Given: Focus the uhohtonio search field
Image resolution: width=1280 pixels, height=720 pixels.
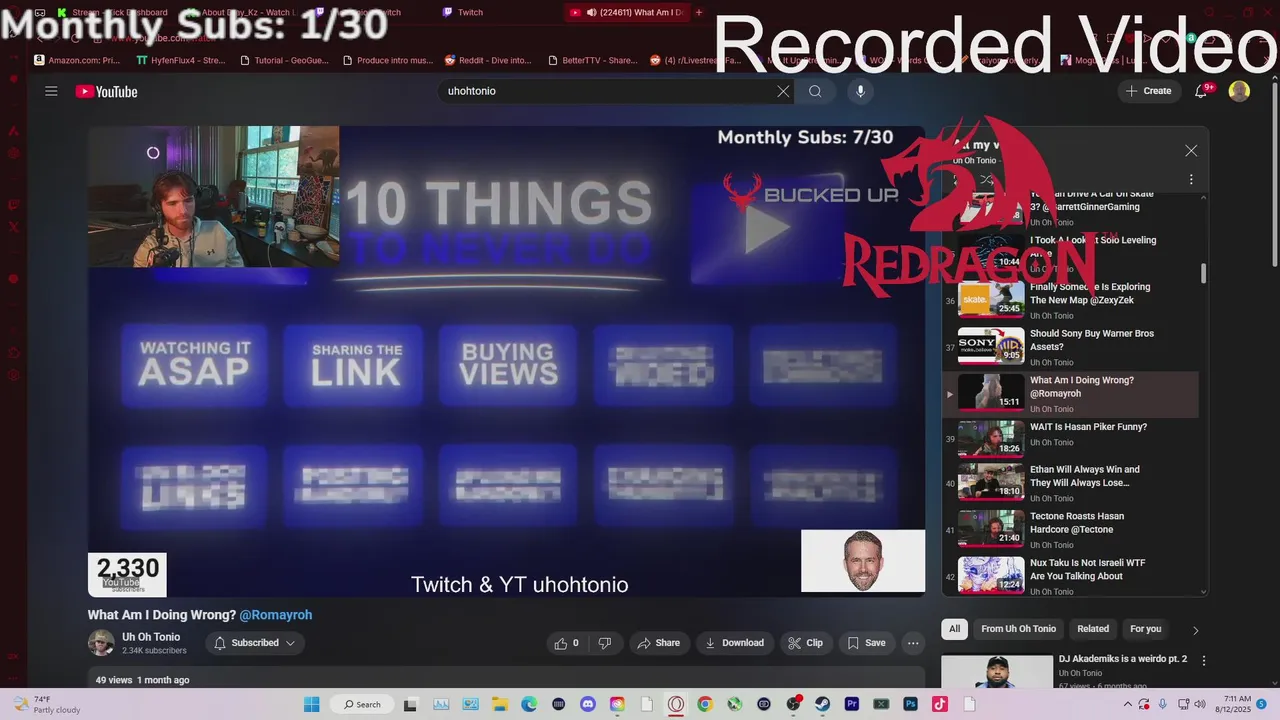Looking at the screenshot, I should coord(606,91).
